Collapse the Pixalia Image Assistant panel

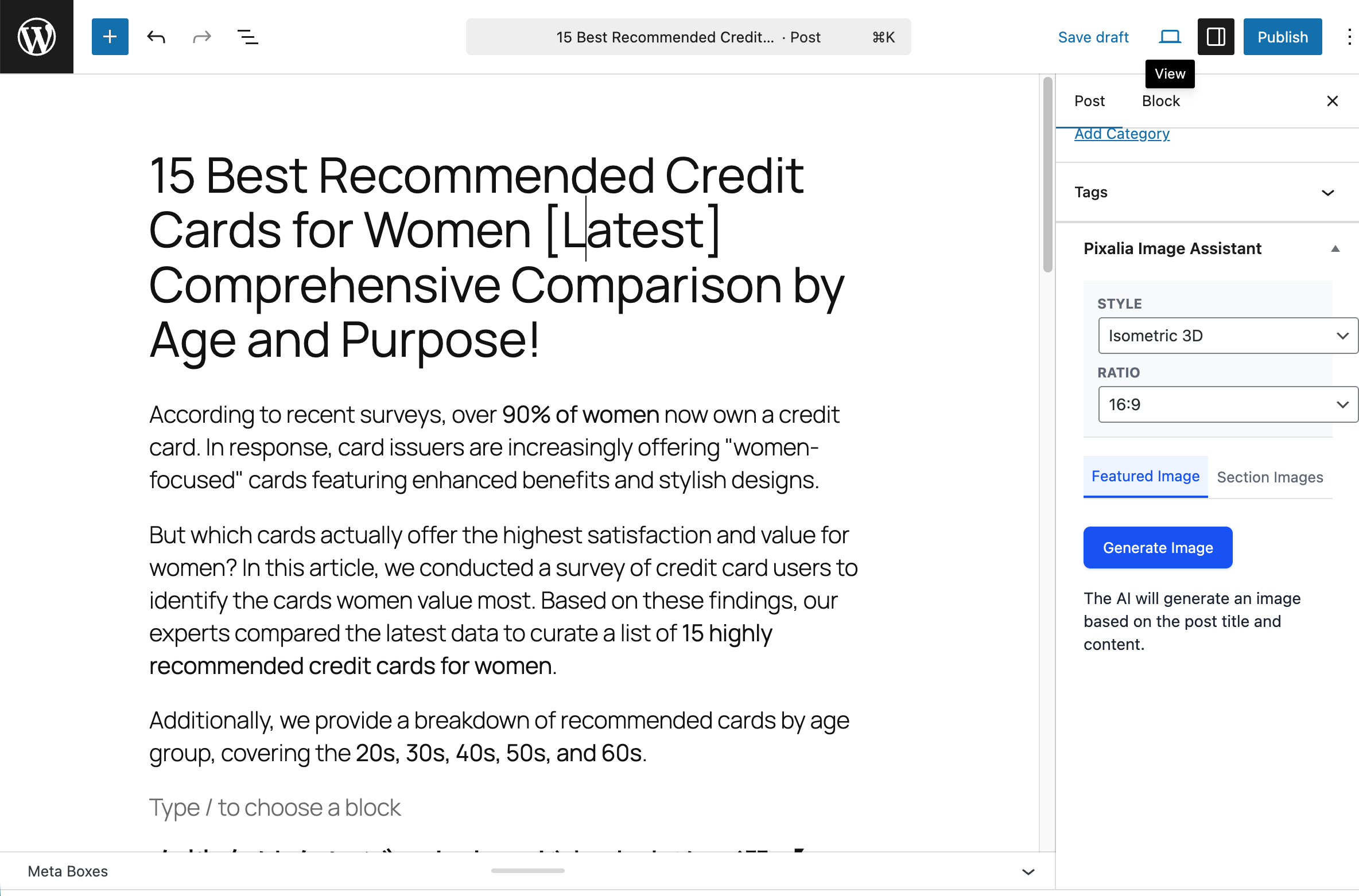pos(1335,248)
